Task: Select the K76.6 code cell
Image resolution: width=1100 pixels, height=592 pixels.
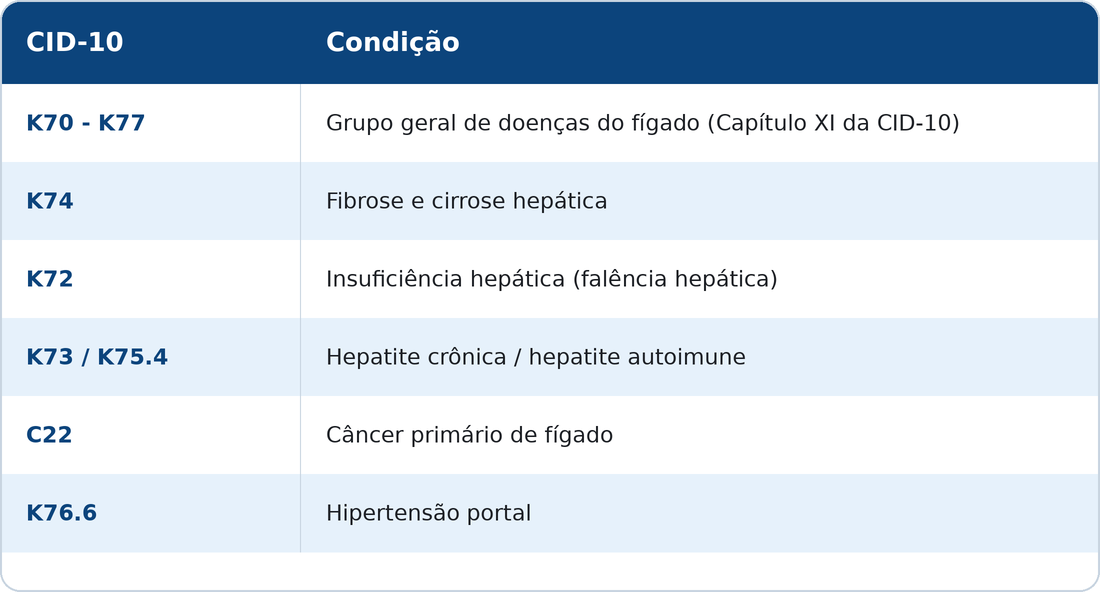Action: 151,513
